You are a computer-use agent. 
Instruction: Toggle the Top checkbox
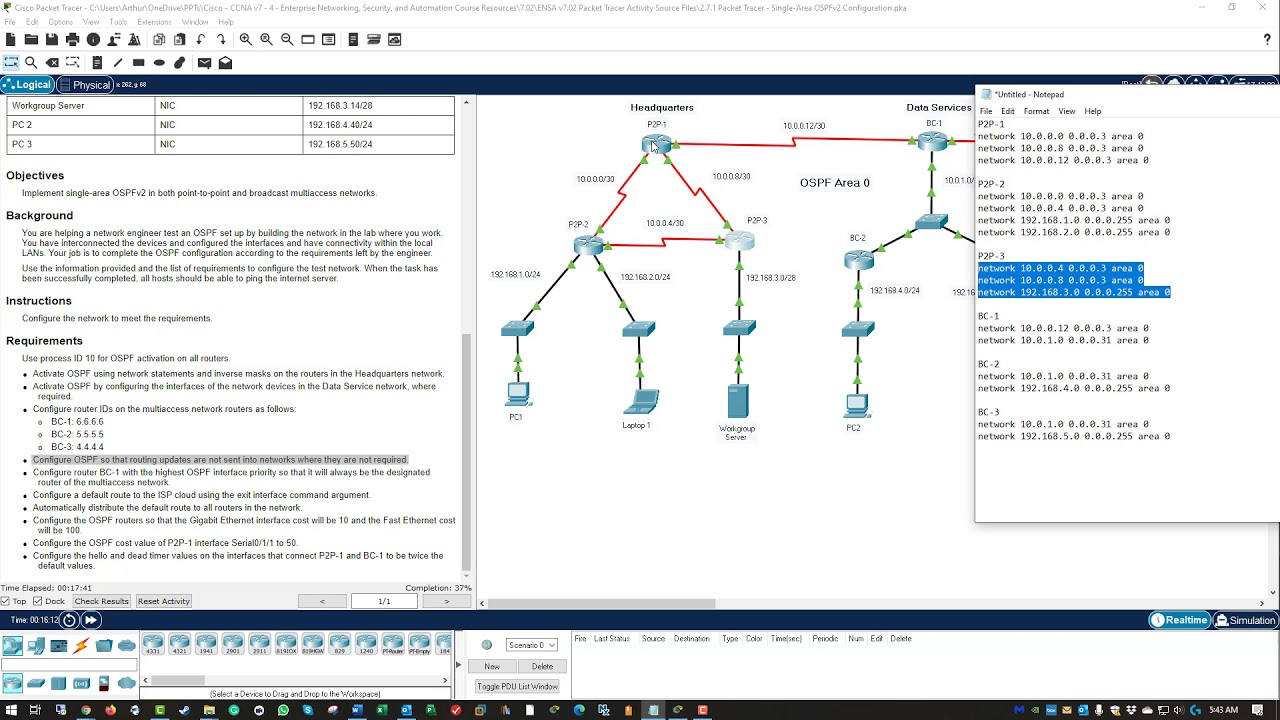pyautogui.click(x=6, y=601)
